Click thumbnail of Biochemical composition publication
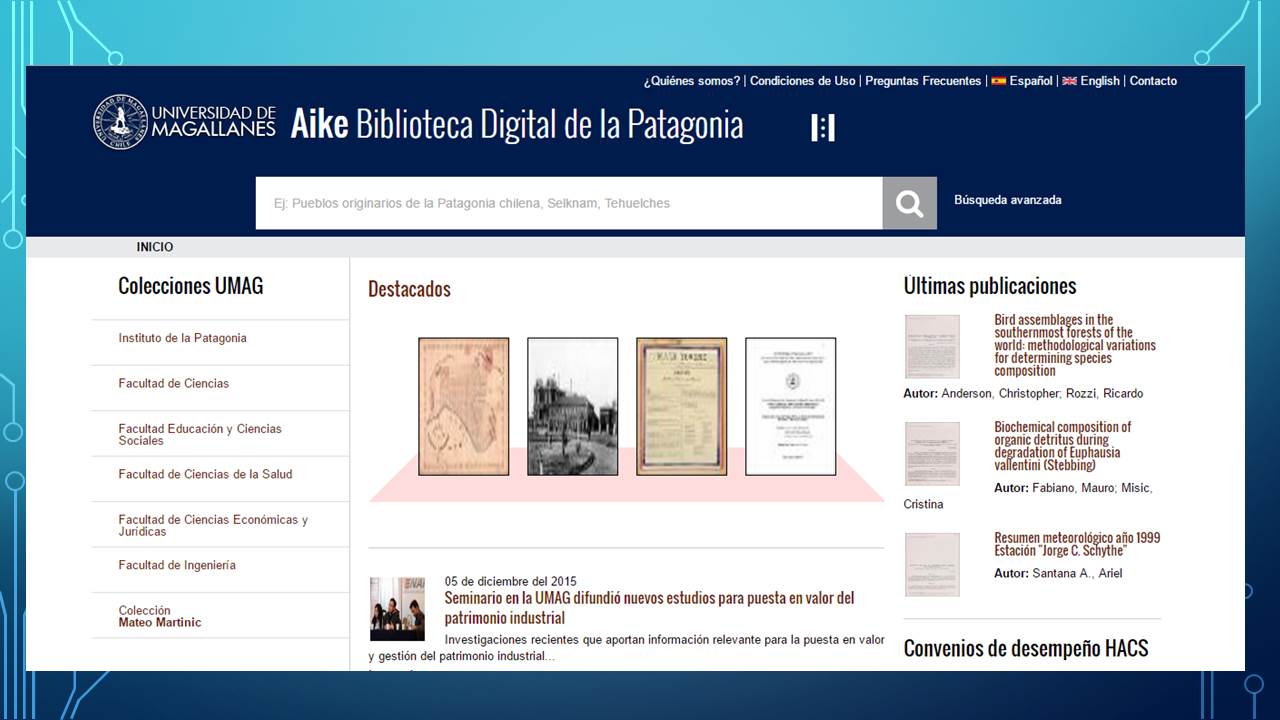This screenshot has height=720, width=1280. point(932,453)
